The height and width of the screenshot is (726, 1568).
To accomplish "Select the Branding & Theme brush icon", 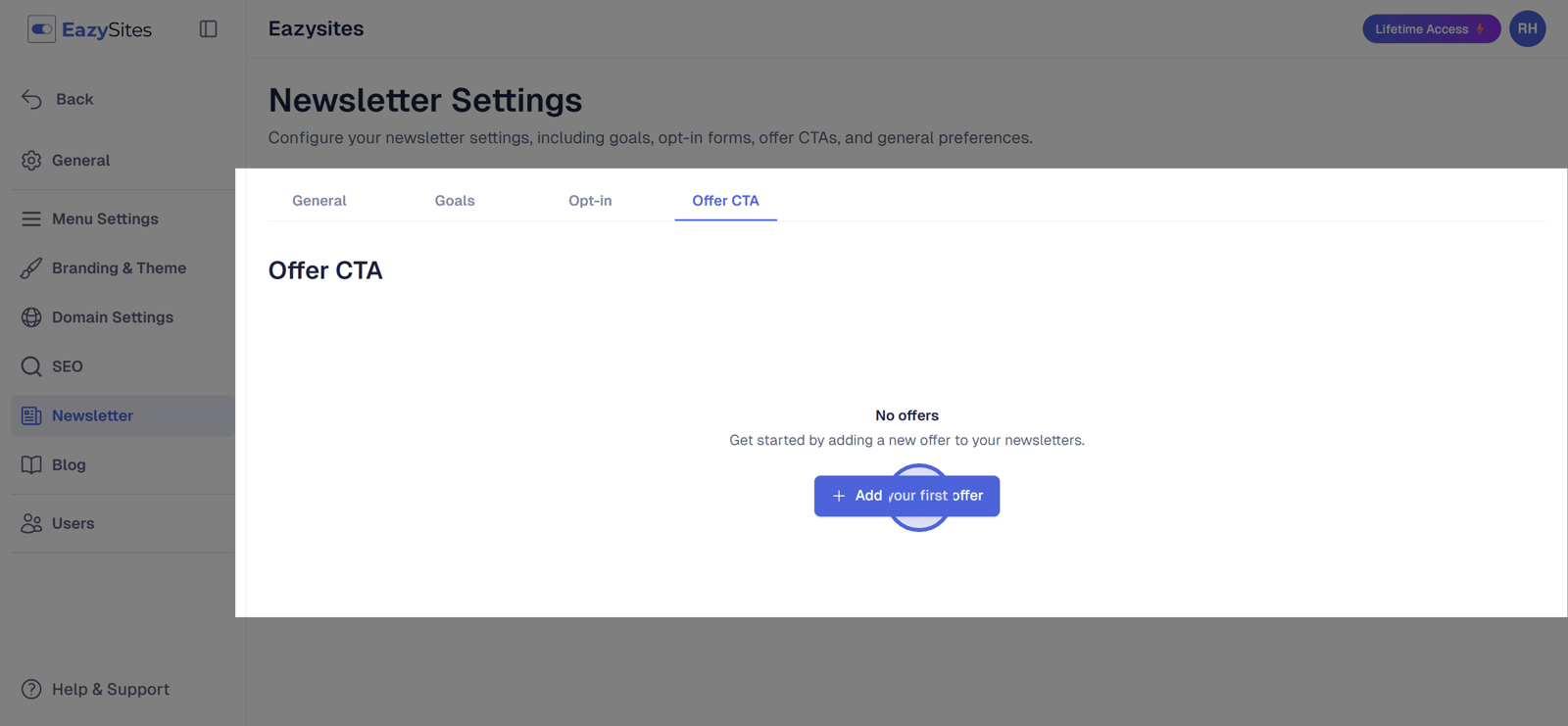I will (31, 268).
